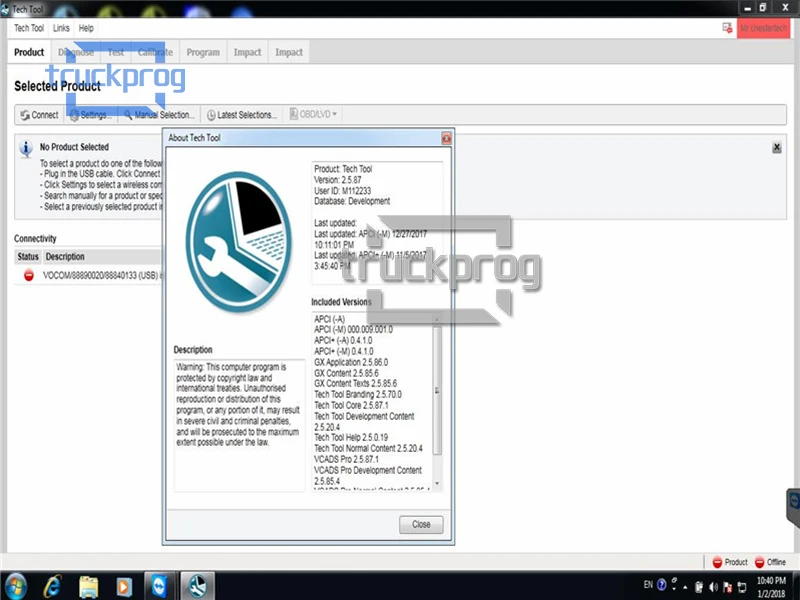This screenshot has height=600, width=800.
Task: Click the Status column header
Action: pyautogui.click(x=28, y=257)
